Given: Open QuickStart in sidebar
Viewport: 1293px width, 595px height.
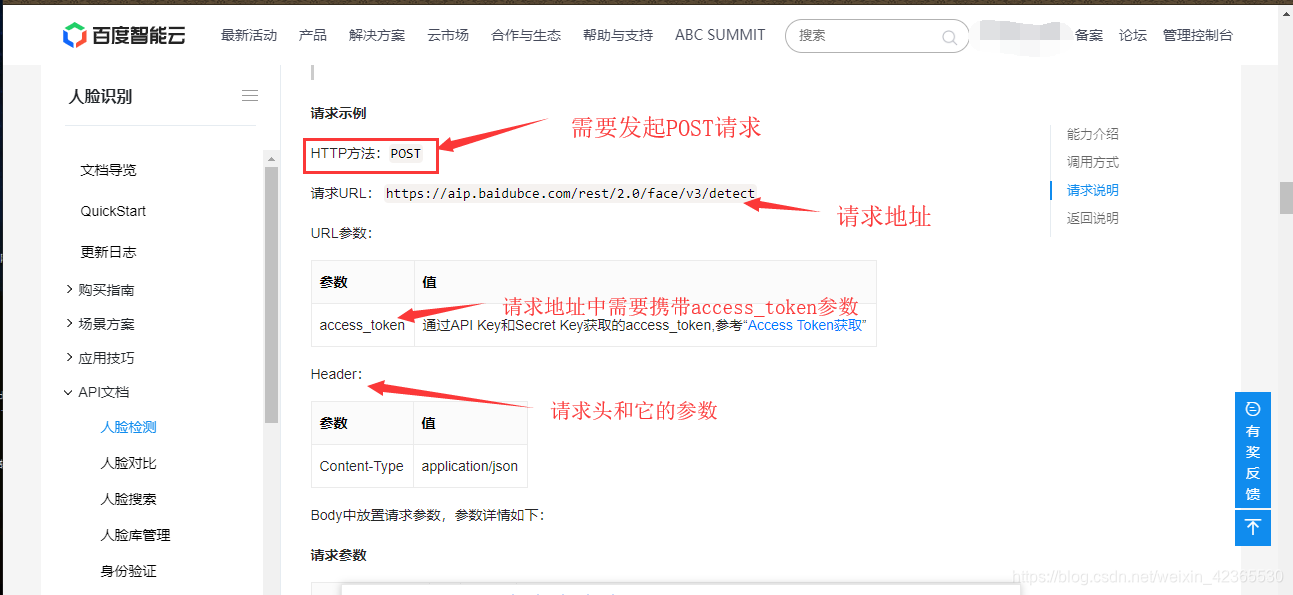Looking at the screenshot, I should [113, 211].
